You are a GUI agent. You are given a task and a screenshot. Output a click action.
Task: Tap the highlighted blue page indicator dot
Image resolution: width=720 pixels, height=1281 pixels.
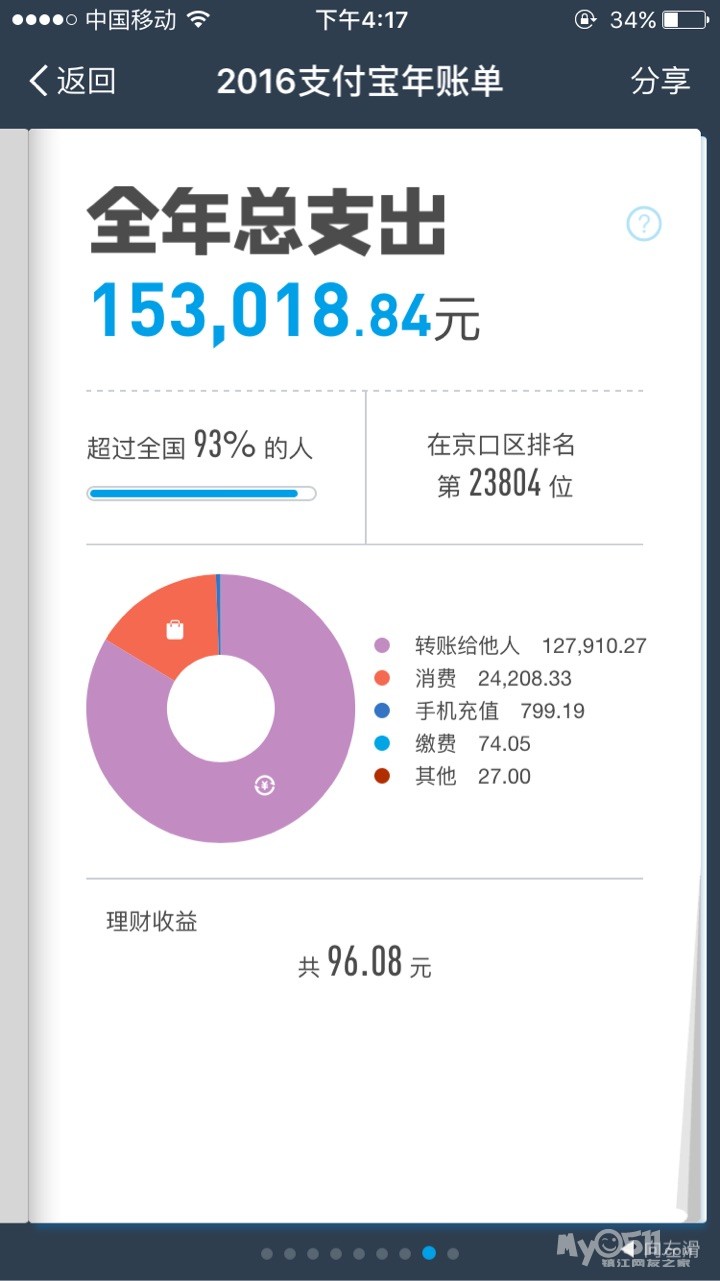(429, 1253)
